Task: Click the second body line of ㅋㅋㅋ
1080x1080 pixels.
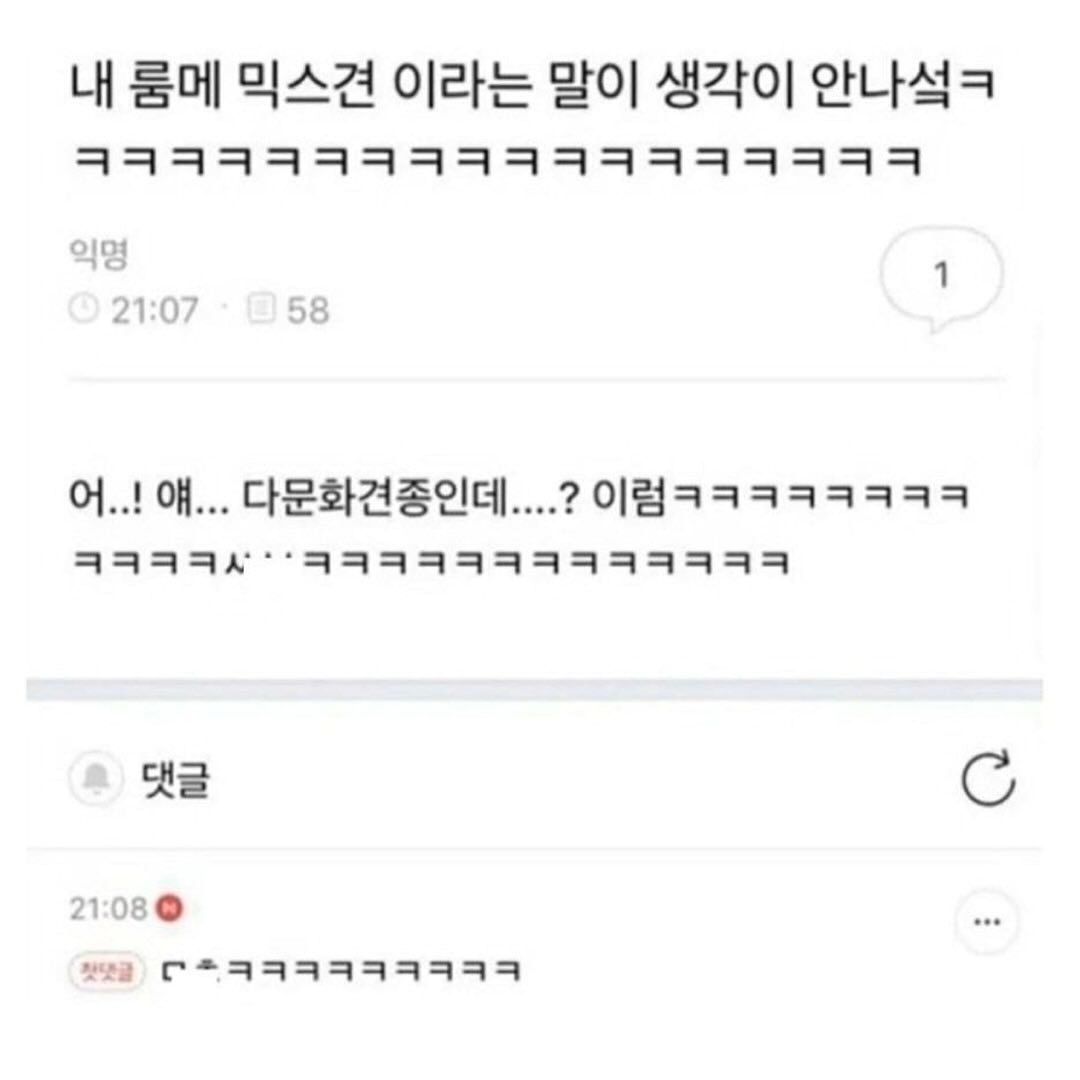Action: [430, 562]
